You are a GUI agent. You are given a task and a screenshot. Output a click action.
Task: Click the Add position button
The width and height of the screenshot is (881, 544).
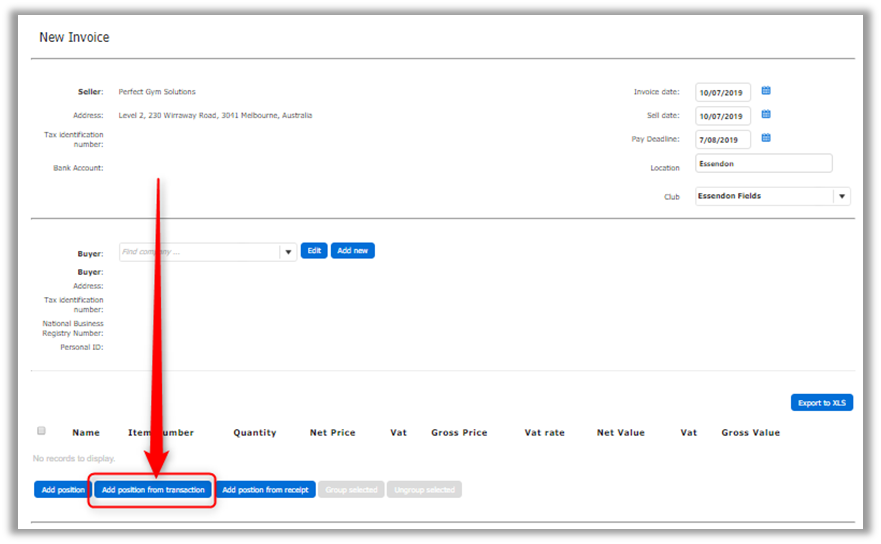coord(62,490)
